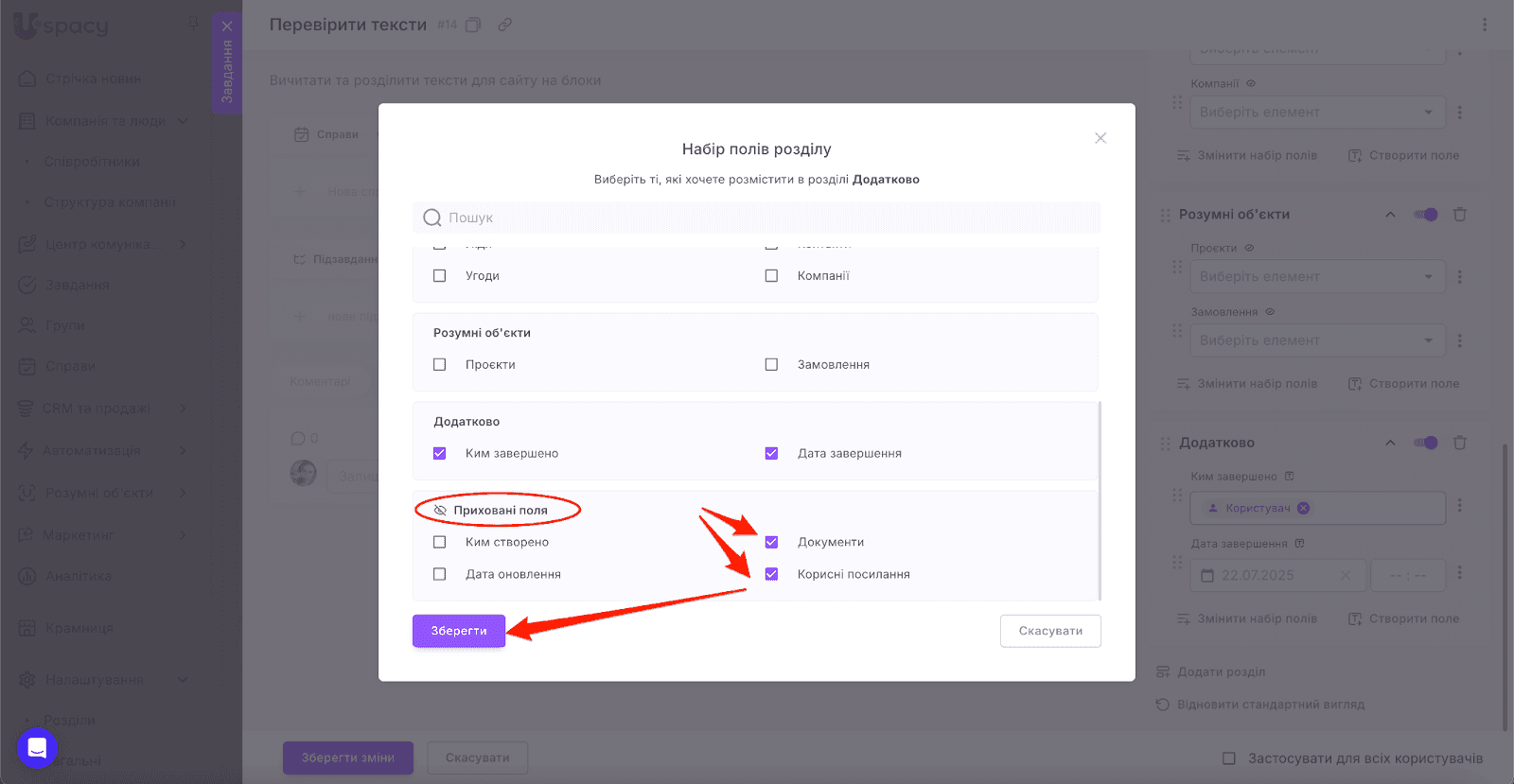Toggle the Розумні об'єкти section switch
Viewport: 1514px width, 784px height.
coord(1425,215)
